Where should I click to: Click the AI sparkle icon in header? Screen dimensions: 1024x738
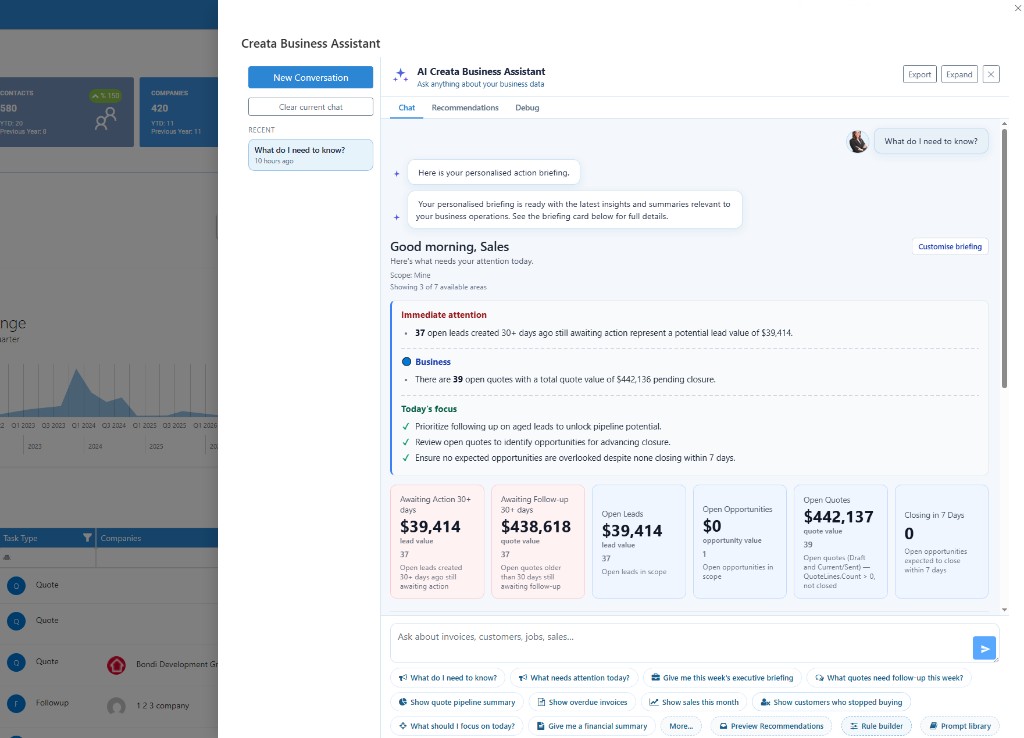click(x=400, y=76)
